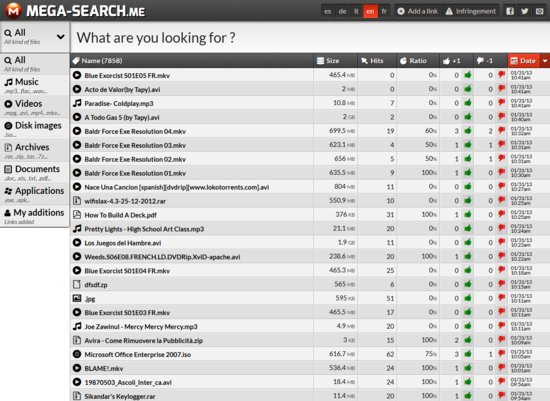Image resolution: width=550 pixels, height=401 pixels.
Task: Open A Todo Gas 5 (by Tapy).avi
Action: tap(122, 117)
